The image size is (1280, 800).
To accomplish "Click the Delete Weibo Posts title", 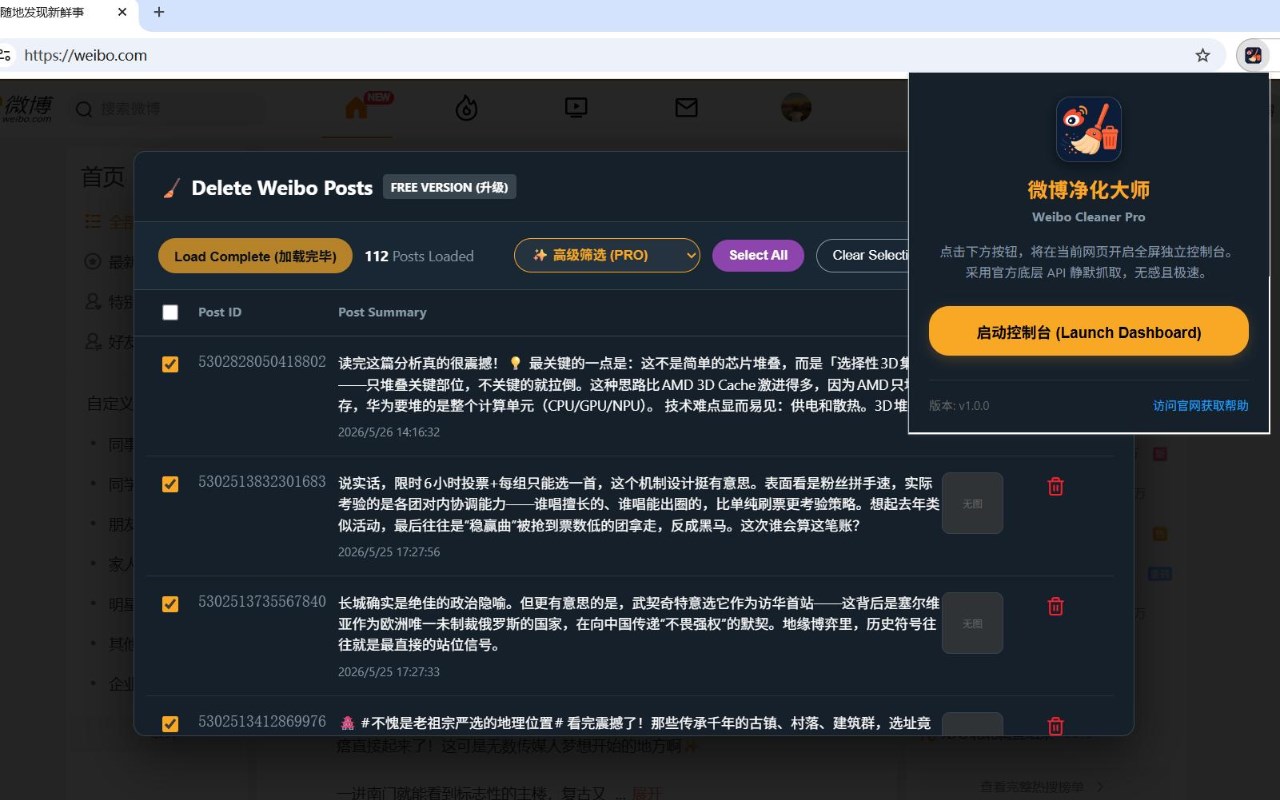I will tap(282, 187).
